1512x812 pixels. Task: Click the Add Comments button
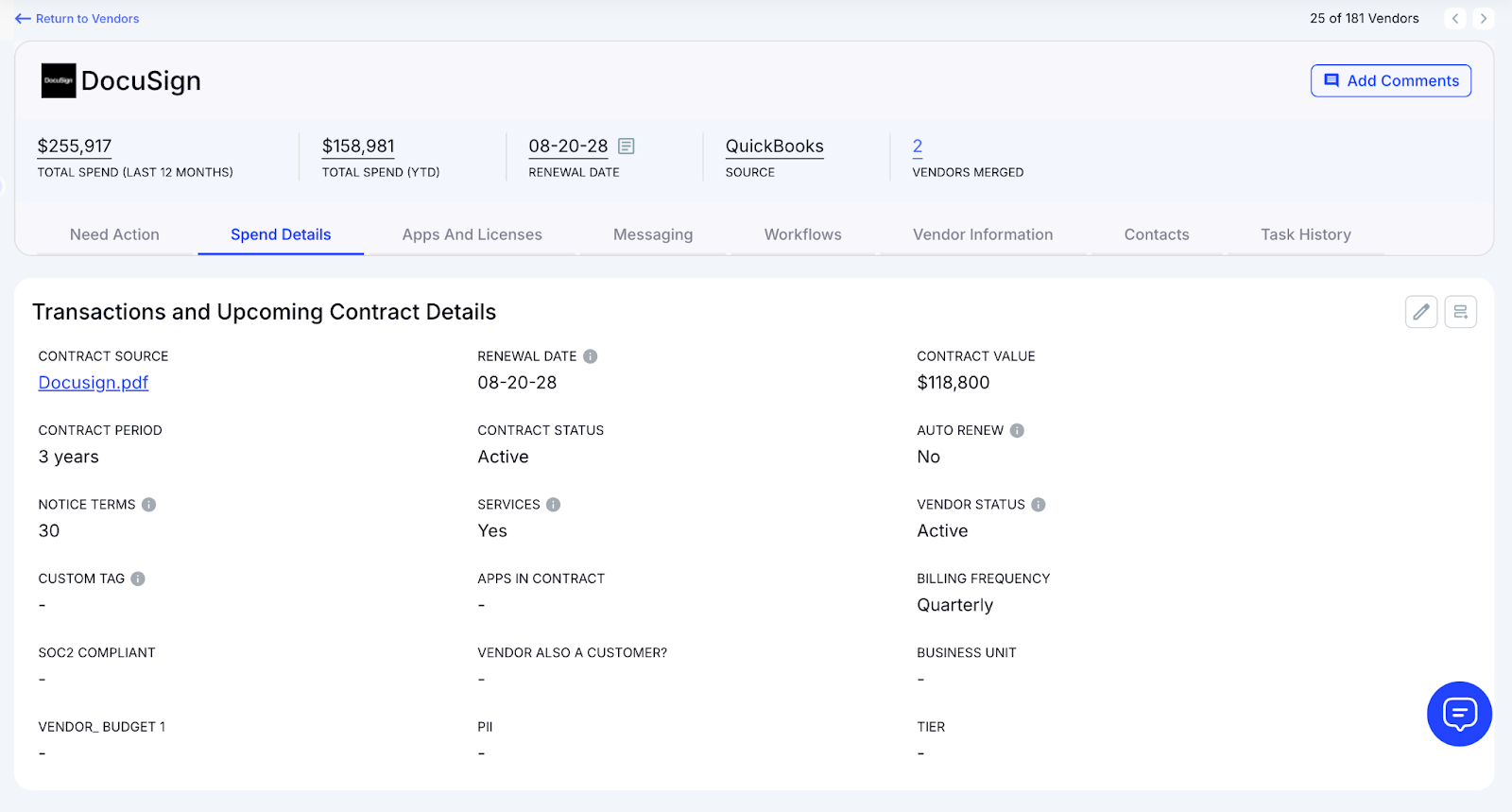pyautogui.click(x=1391, y=80)
